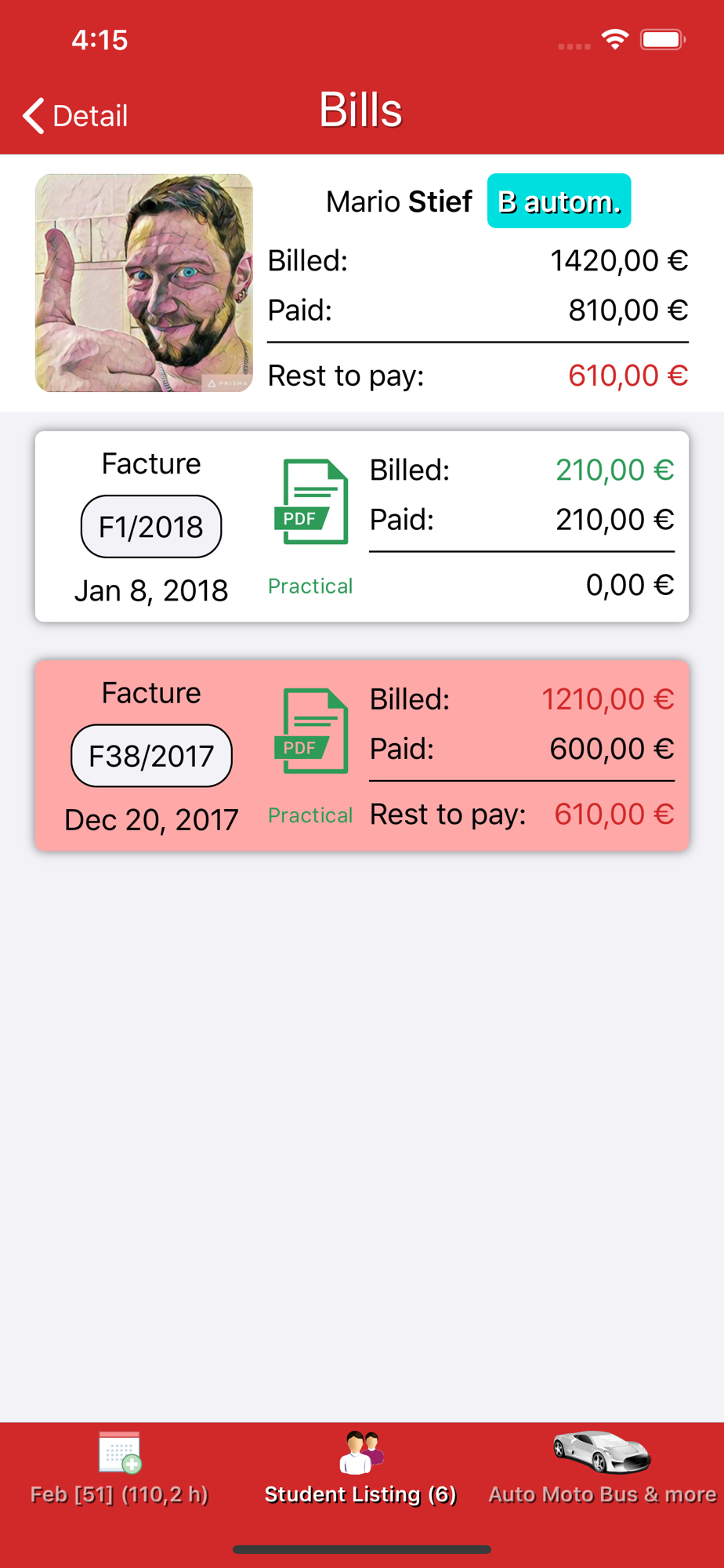Tap the B autom. license badge

click(559, 201)
